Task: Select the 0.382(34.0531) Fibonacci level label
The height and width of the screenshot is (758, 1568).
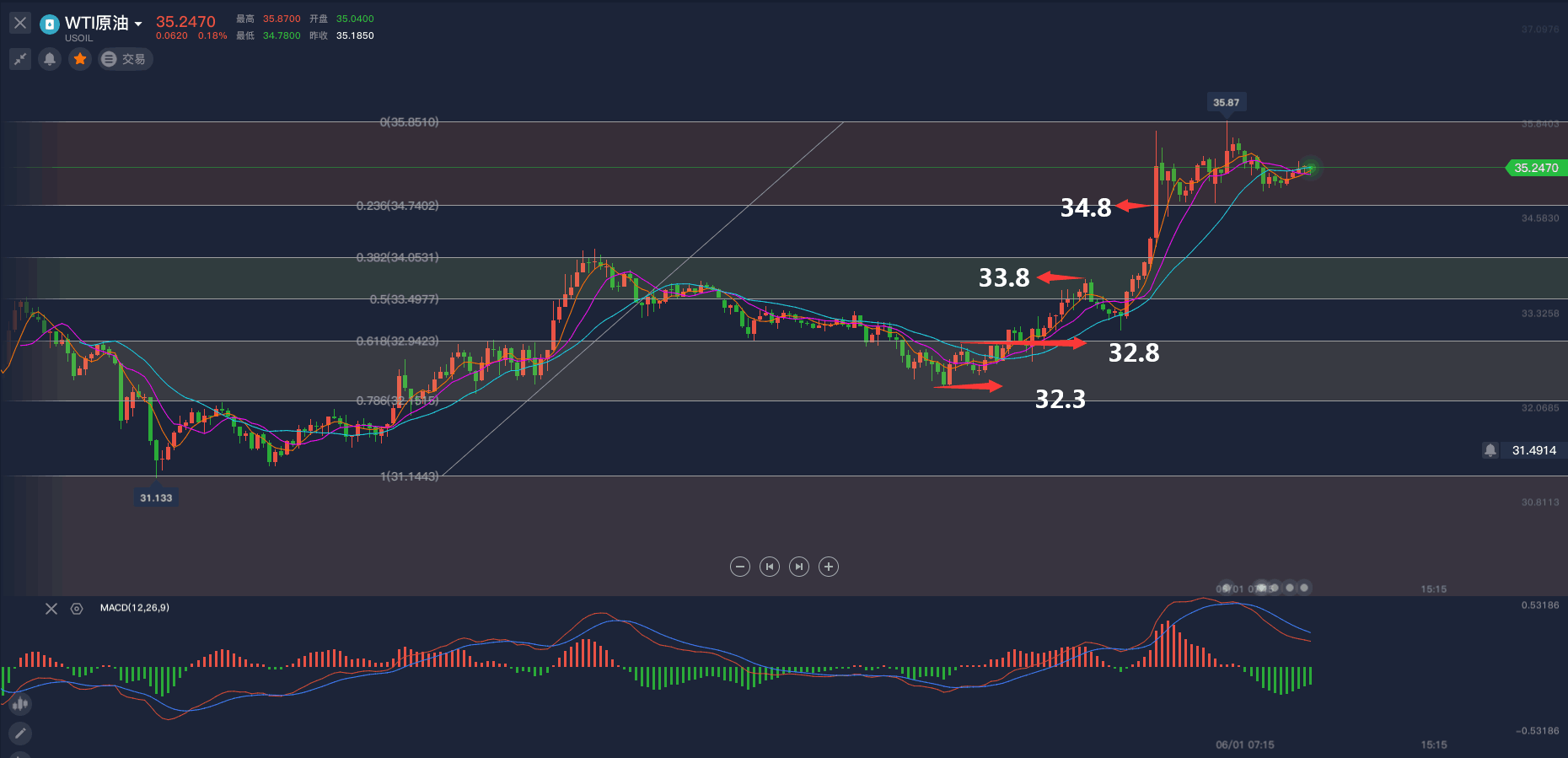Action: coord(398,257)
